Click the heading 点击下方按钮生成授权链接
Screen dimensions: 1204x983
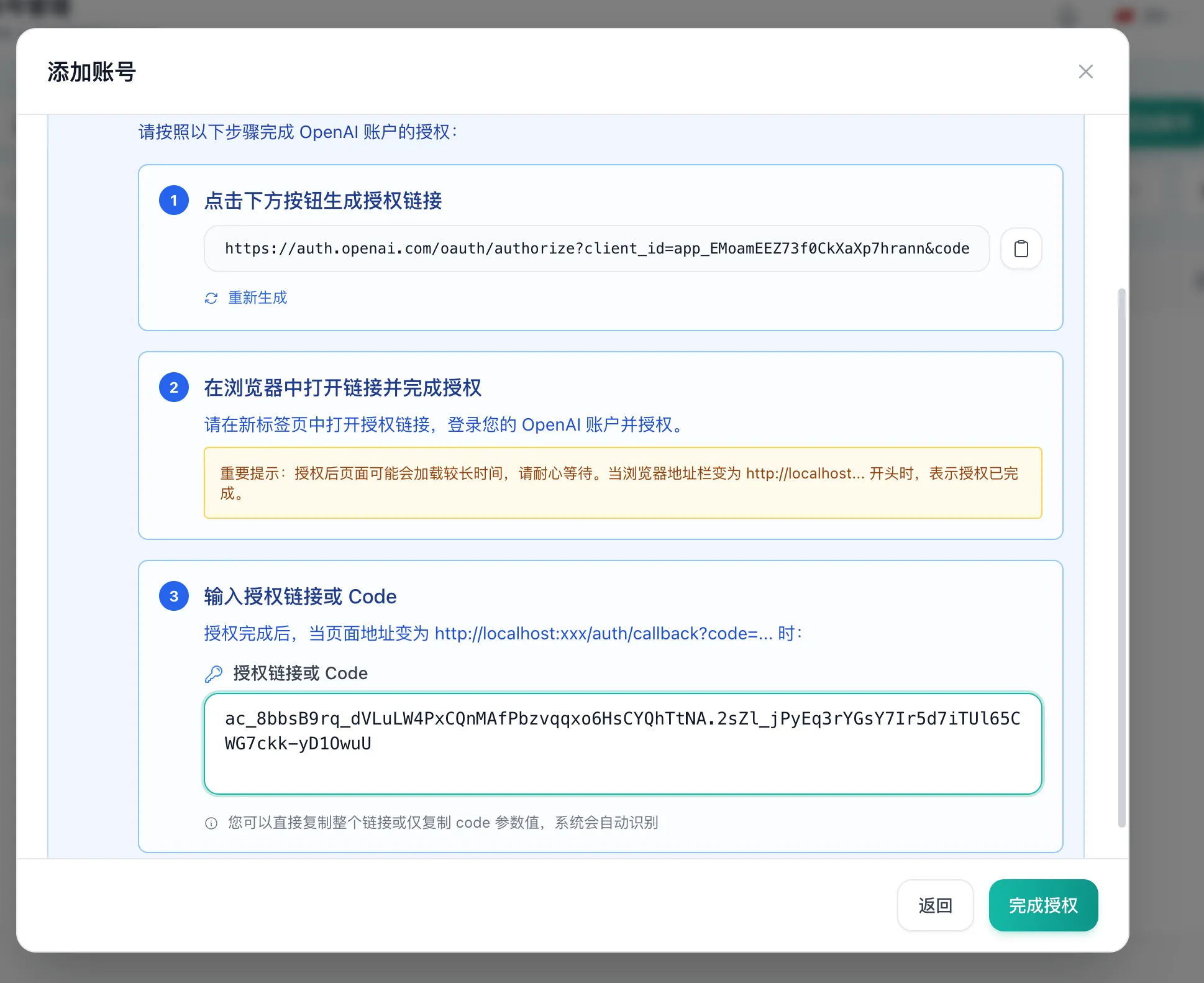(x=323, y=201)
